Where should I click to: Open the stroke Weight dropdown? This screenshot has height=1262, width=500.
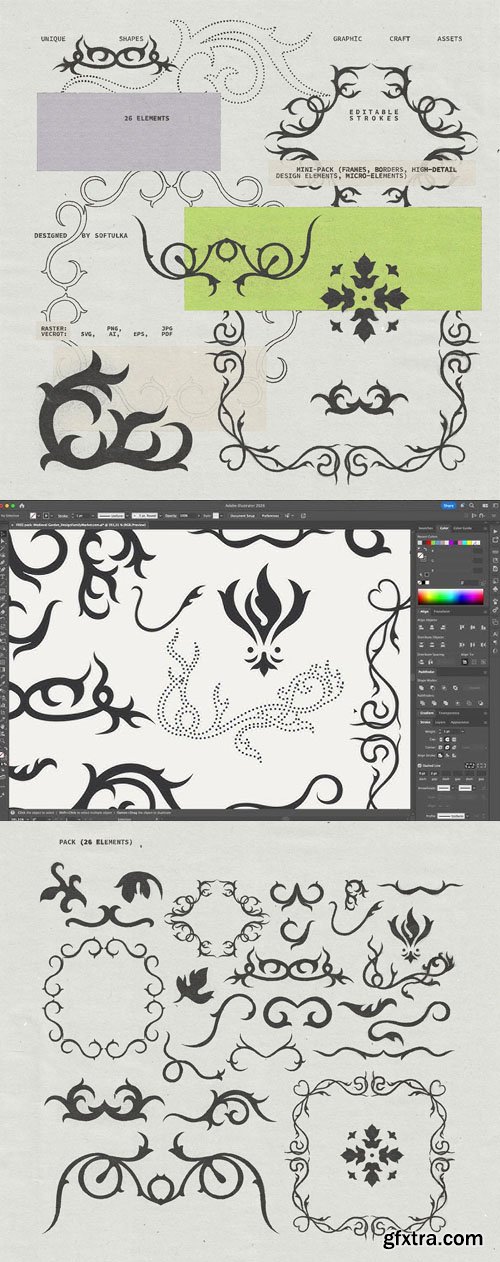(x=463, y=731)
